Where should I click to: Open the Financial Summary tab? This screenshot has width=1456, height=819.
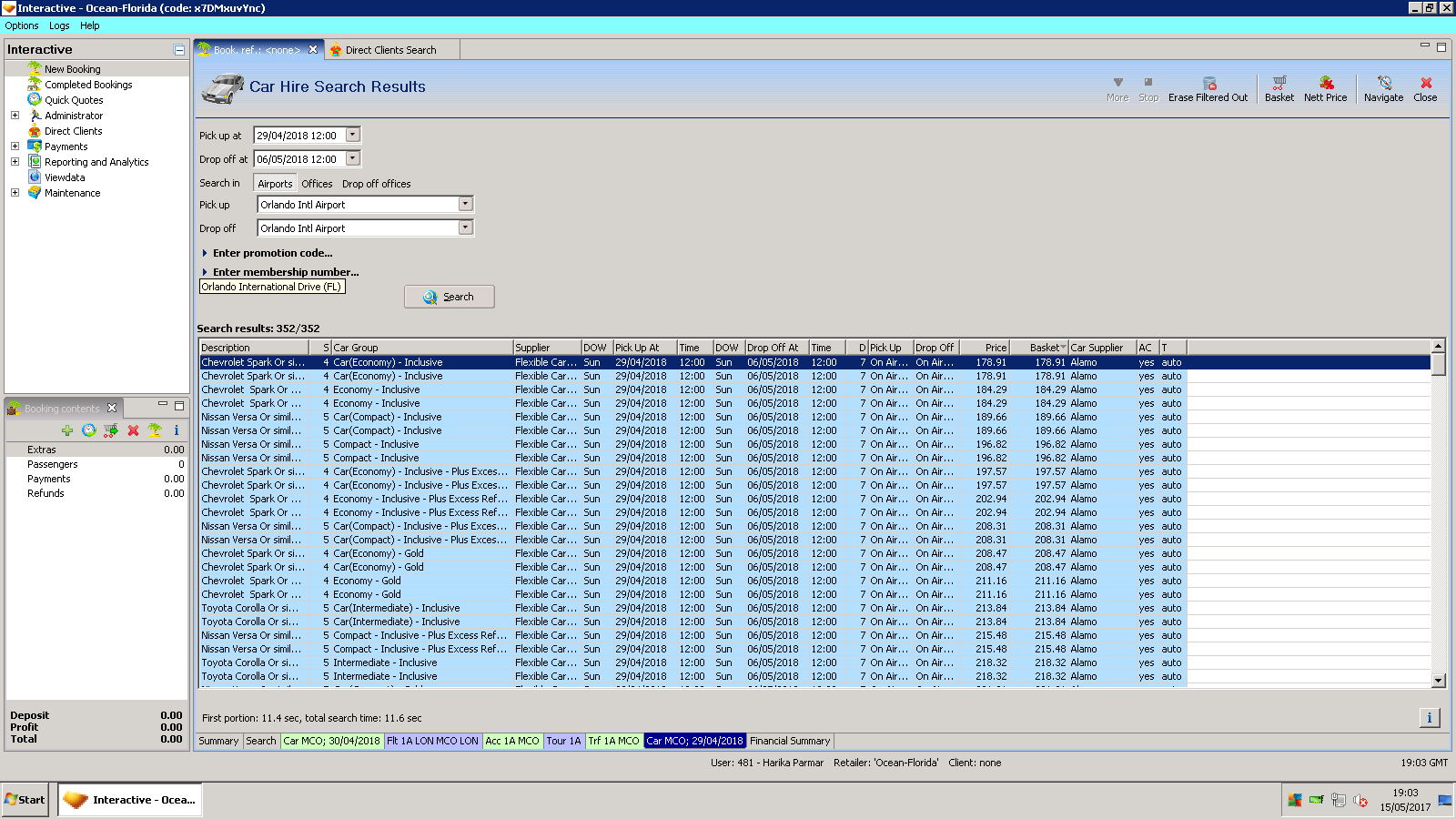click(789, 741)
